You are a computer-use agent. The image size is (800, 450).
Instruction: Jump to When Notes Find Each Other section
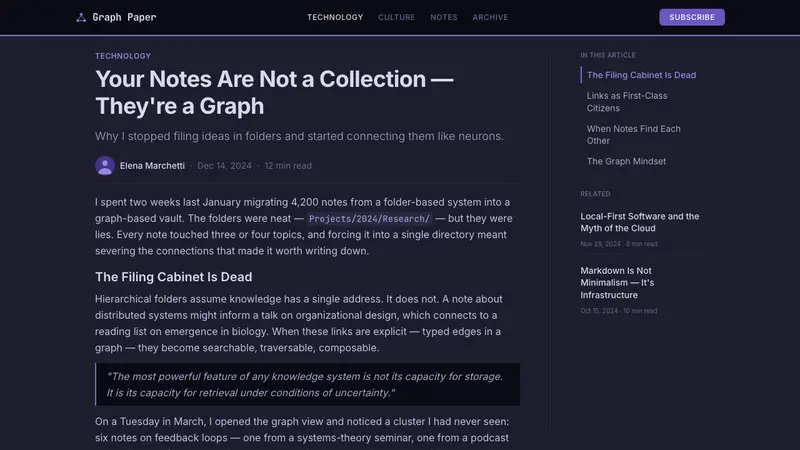[x=633, y=135]
